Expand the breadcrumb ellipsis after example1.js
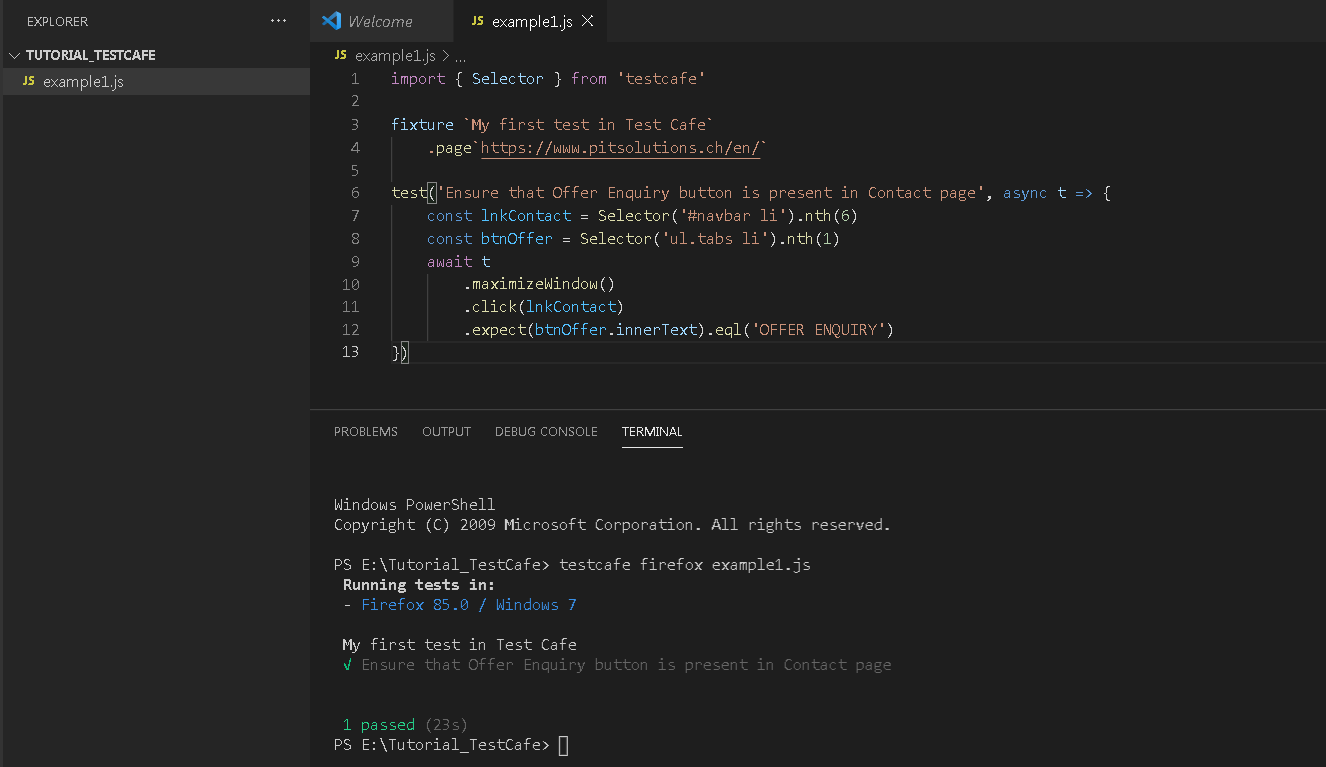Viewport: 1326px width, 767px height. tap(460, 56)
